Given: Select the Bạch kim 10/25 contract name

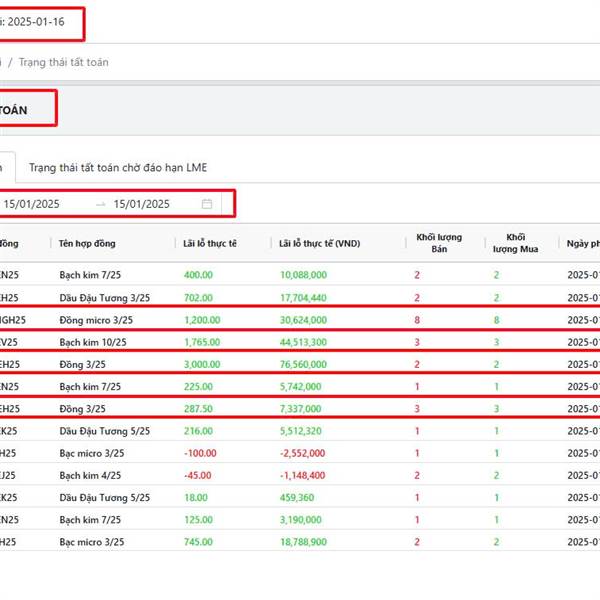Looking at the screenshot, I should pos(93,342).
